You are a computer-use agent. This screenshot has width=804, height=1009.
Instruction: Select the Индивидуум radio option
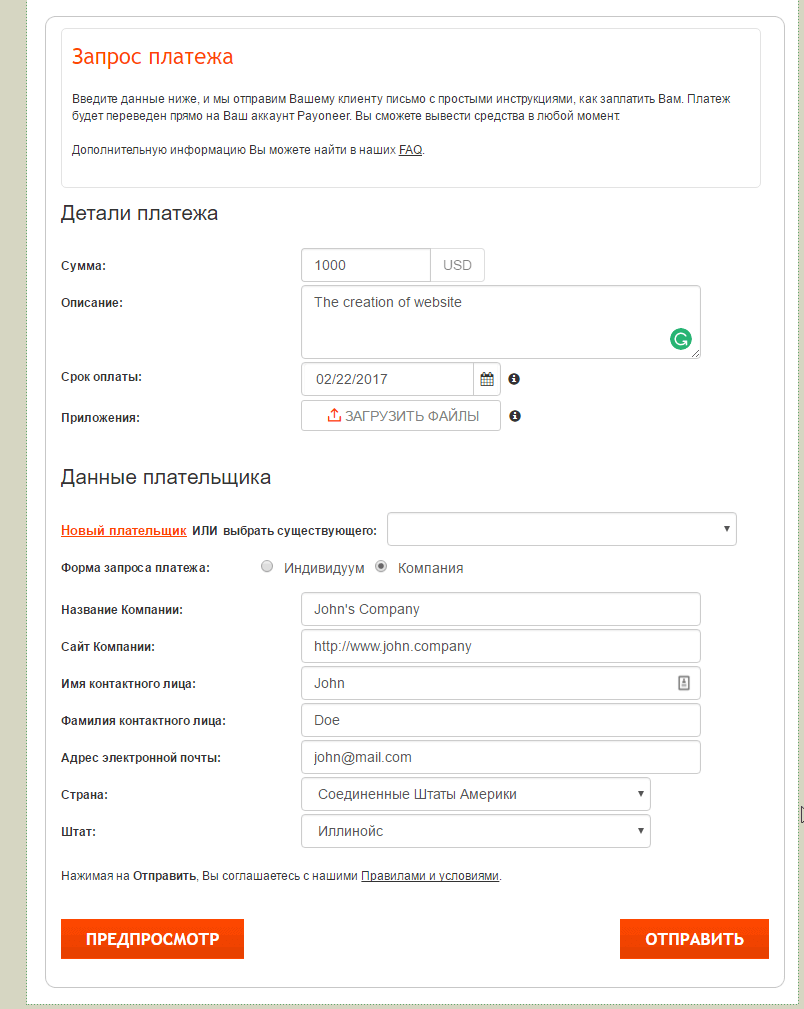tap(266, 566)
